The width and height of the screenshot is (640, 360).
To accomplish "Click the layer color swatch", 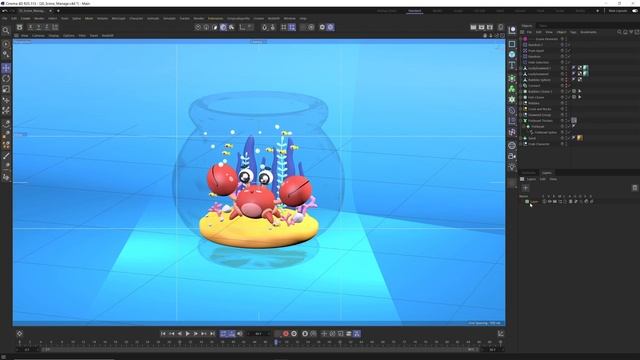I will 527,201.
